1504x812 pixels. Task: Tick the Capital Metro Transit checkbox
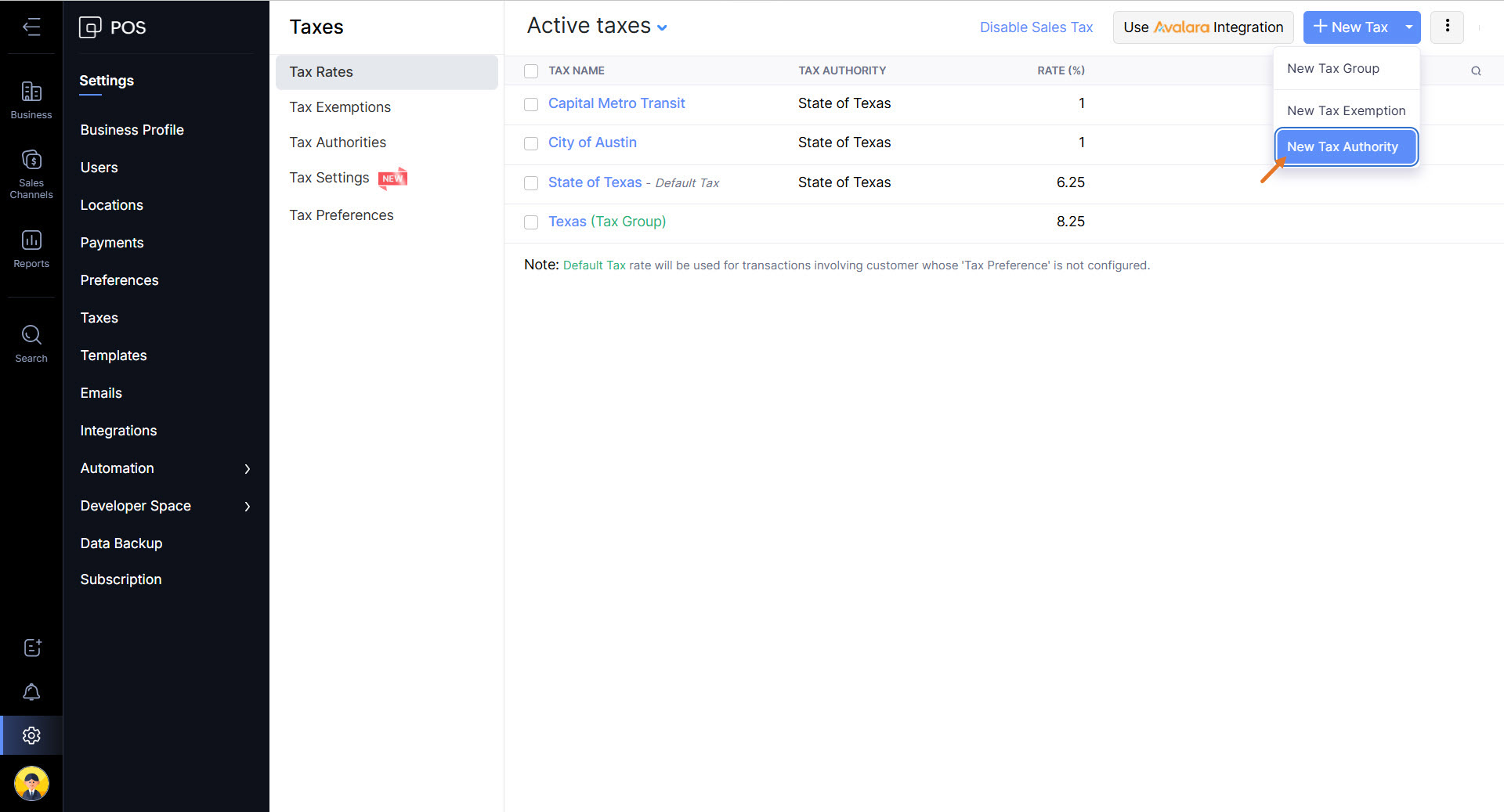[x=531, y=104]
